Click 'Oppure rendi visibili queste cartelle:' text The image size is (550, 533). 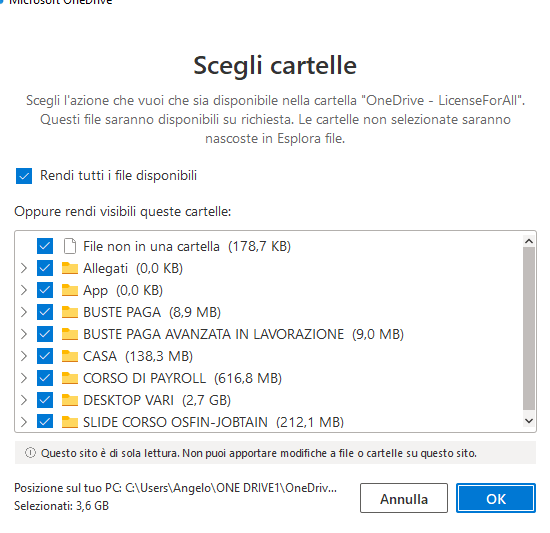click(x=123, y=211)
